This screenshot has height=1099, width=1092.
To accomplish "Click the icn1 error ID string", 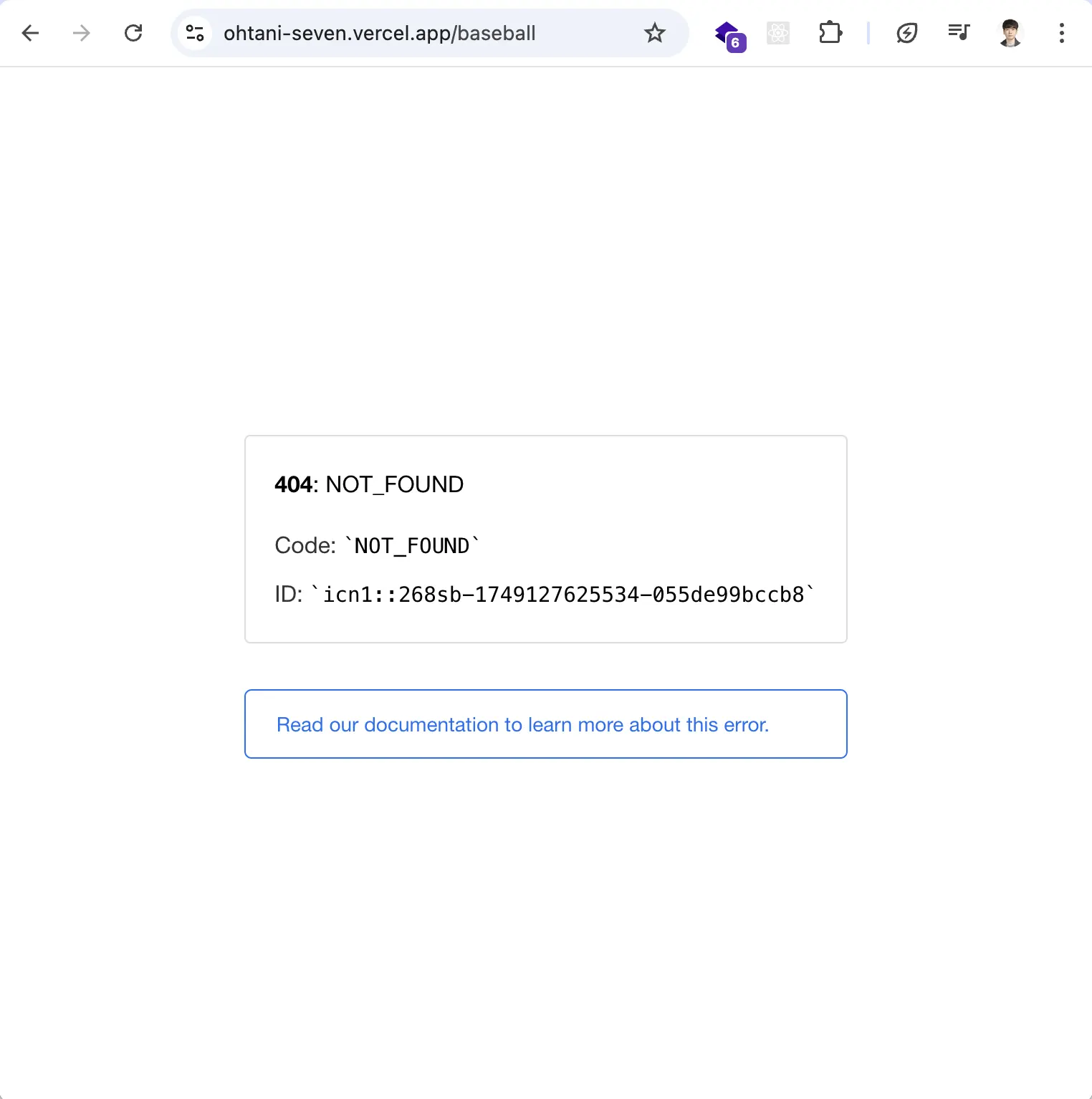I will [563, 595].
